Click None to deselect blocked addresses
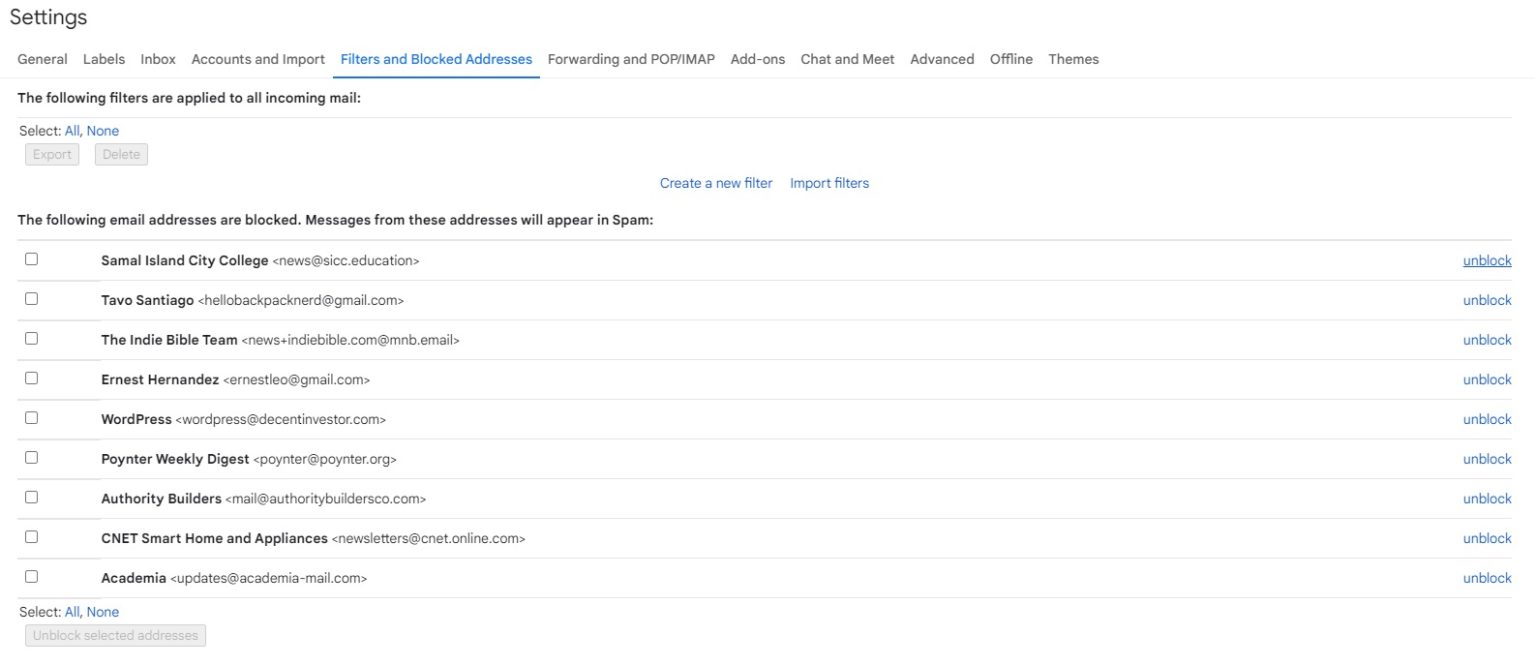 tap(102, 611)
